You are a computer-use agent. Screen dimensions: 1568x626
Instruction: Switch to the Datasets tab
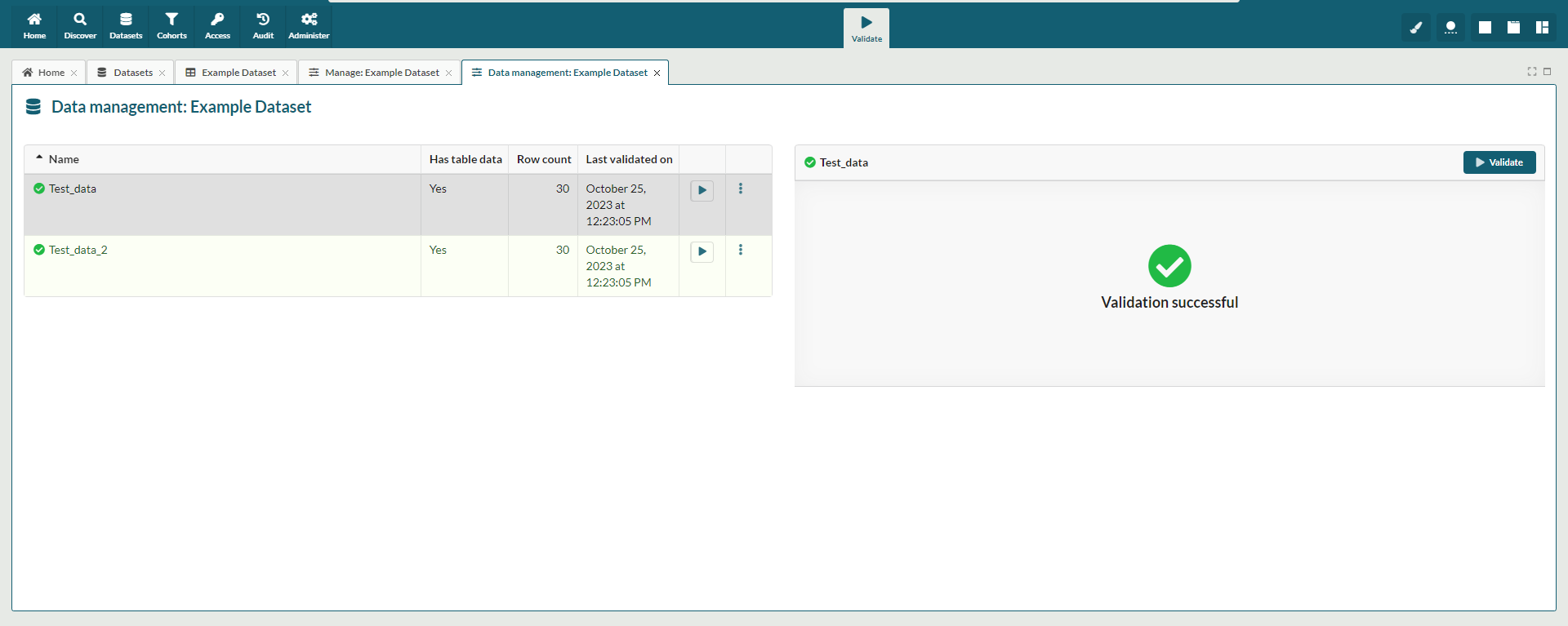(x=132, y=73)
